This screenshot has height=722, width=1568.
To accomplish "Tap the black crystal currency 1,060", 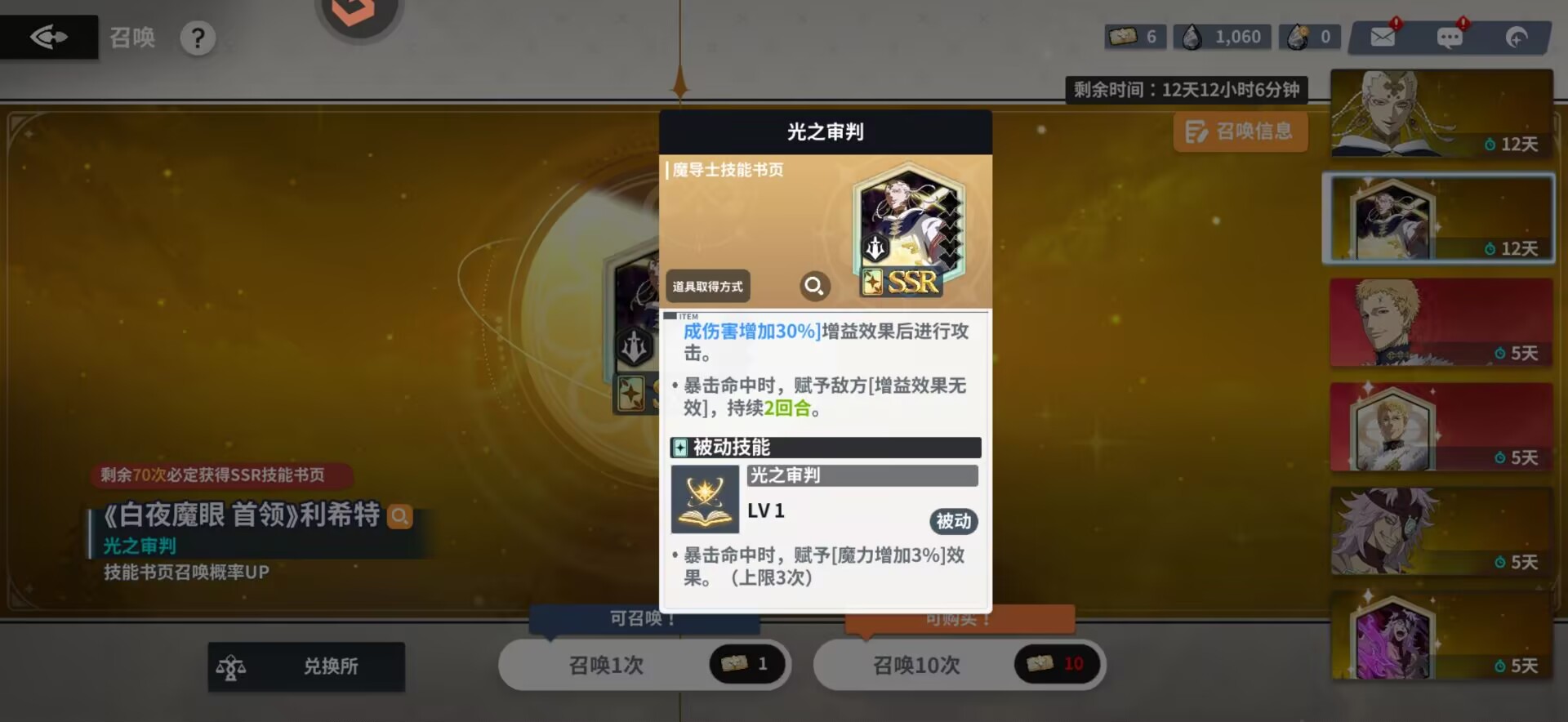I will pos(1223,37).
